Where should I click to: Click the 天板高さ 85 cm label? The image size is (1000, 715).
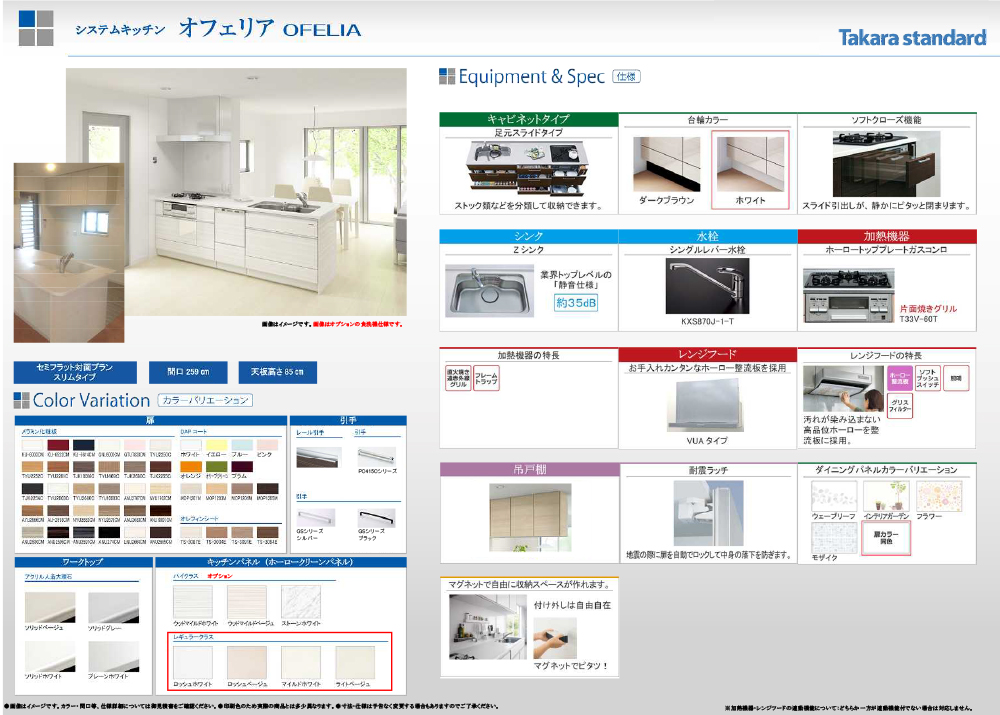(x=277, y=372)
